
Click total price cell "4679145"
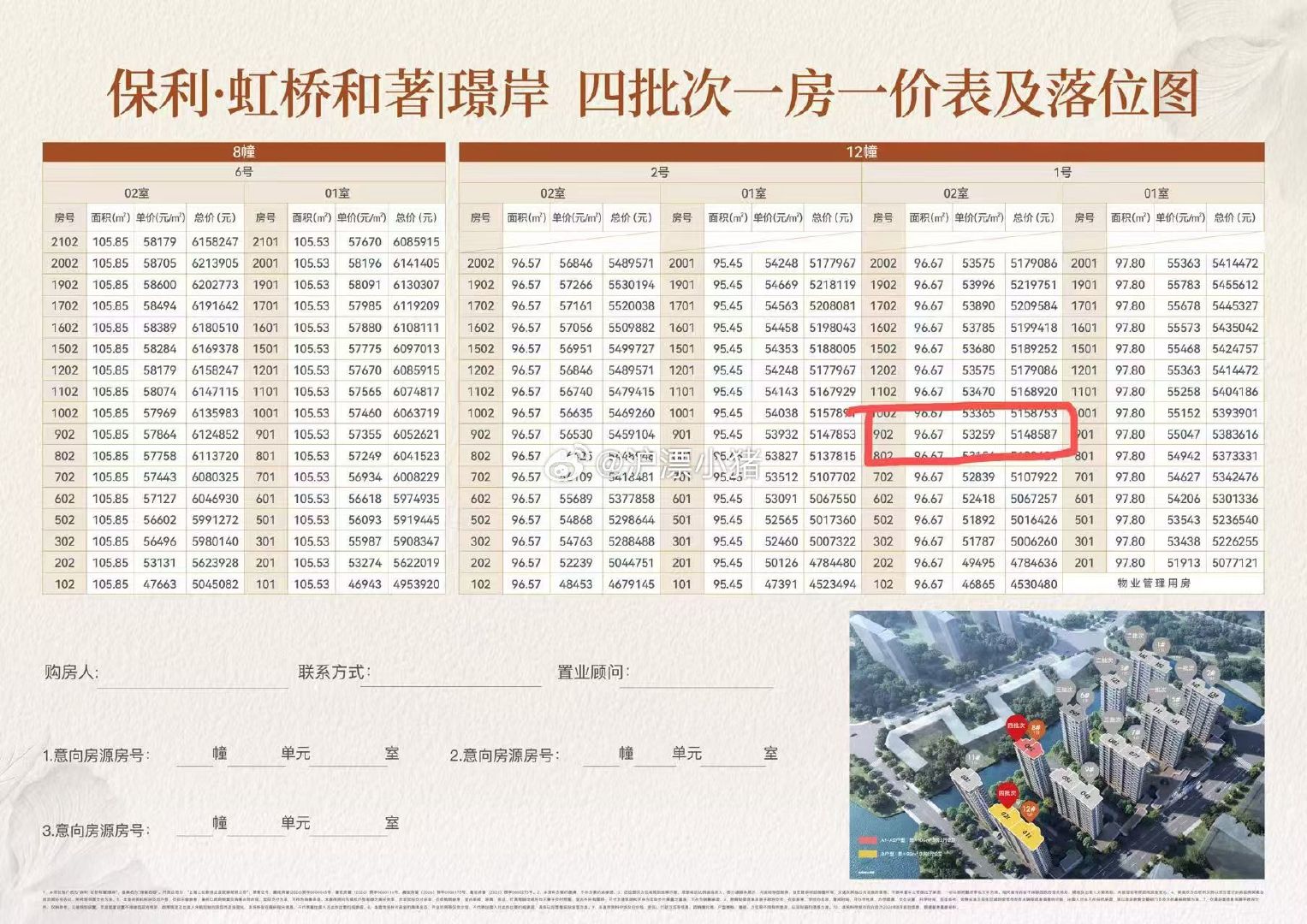click(x=632, y=584)
